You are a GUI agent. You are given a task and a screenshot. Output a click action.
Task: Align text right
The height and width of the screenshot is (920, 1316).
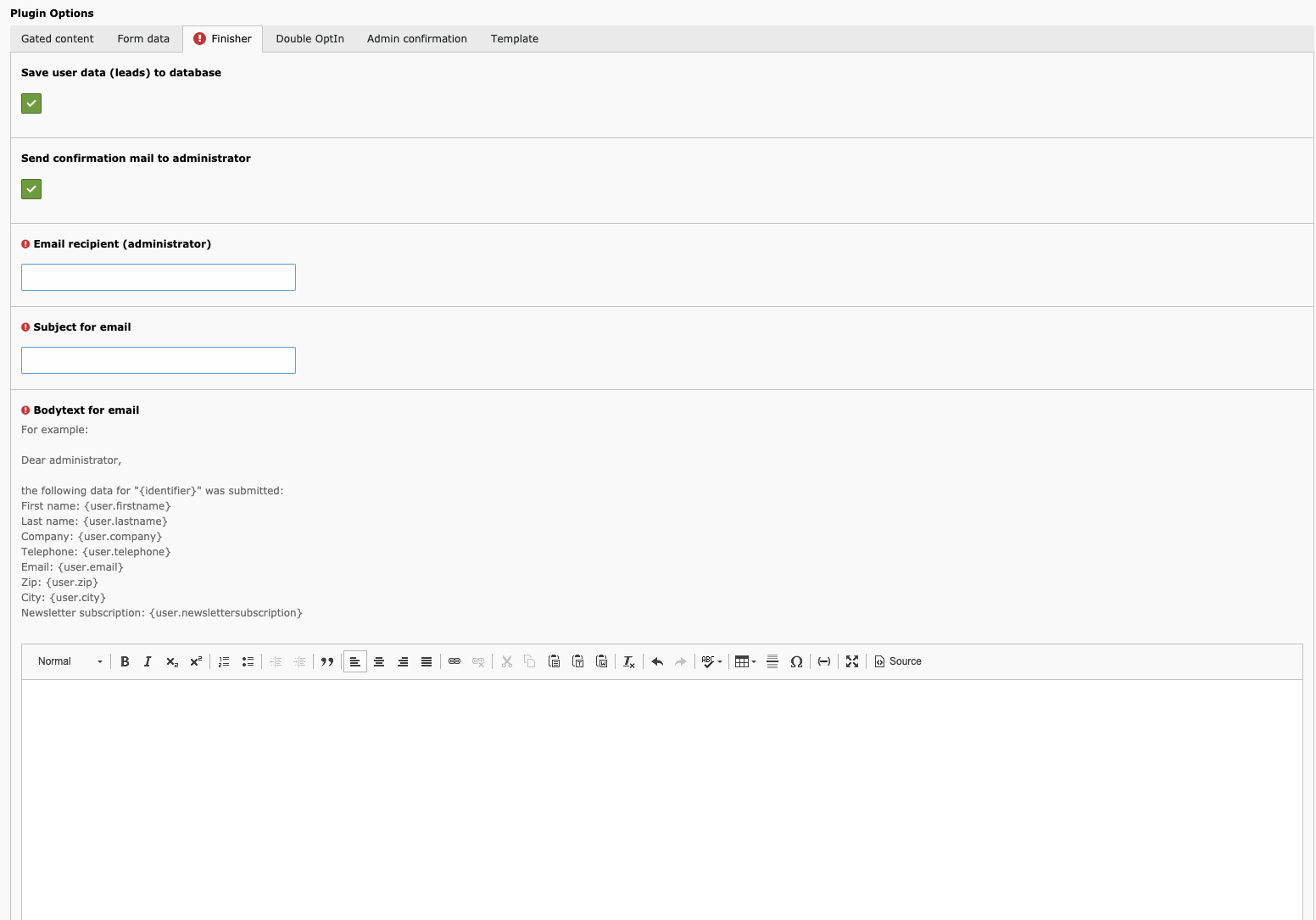403,661
